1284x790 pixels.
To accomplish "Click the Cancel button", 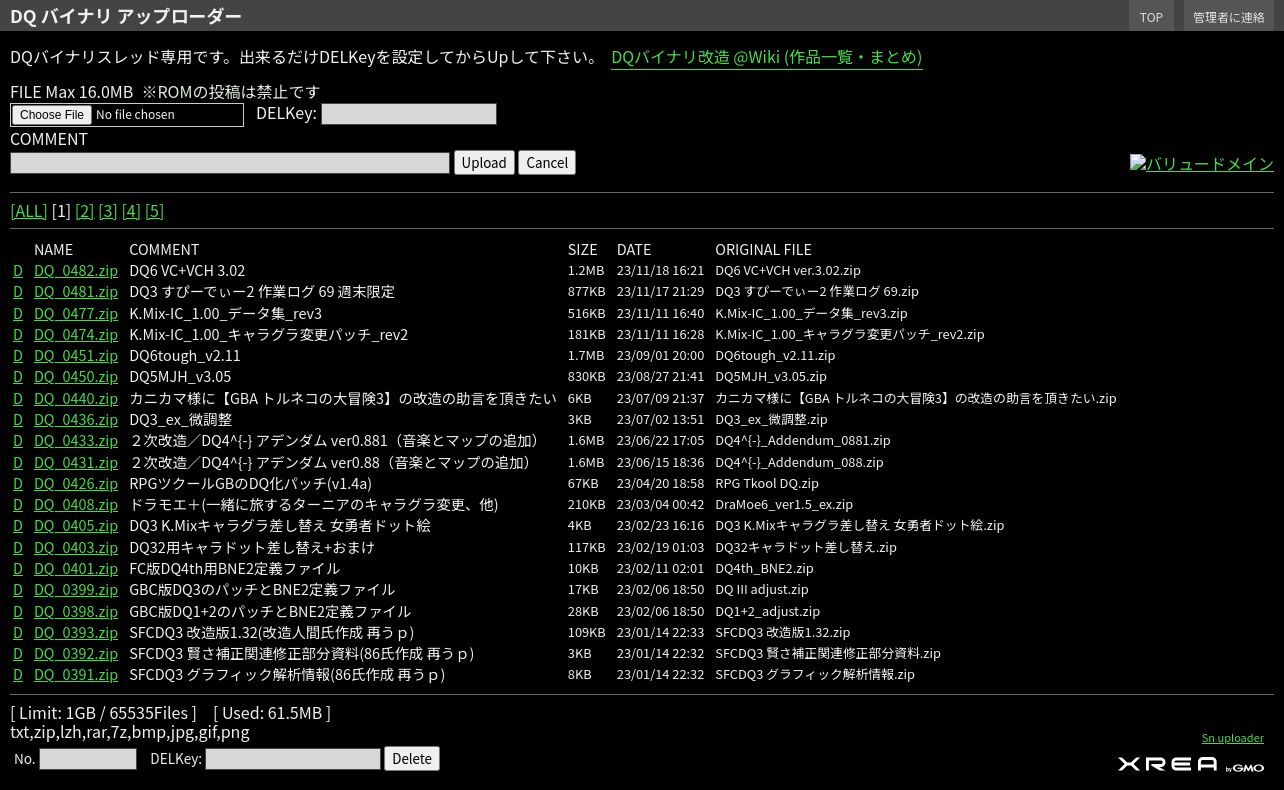I will (547, 163).
